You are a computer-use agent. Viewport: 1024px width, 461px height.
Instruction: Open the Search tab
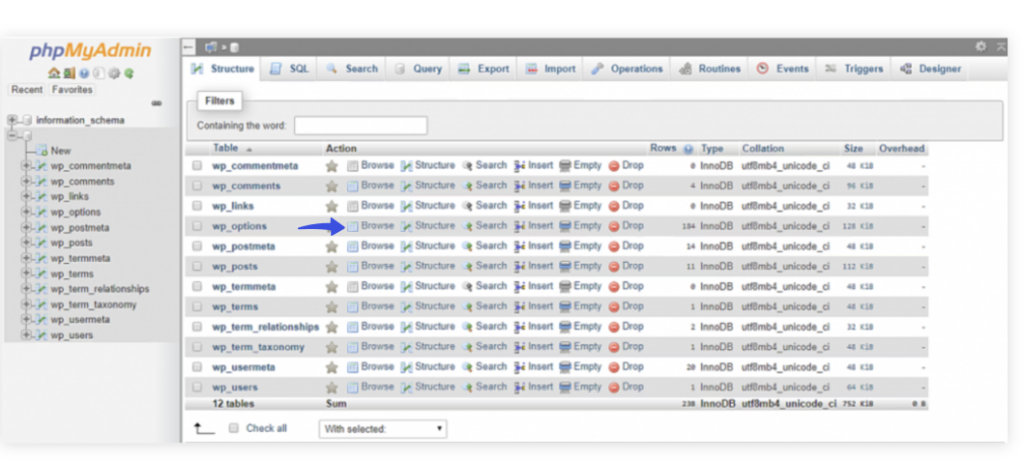(351, 69)
